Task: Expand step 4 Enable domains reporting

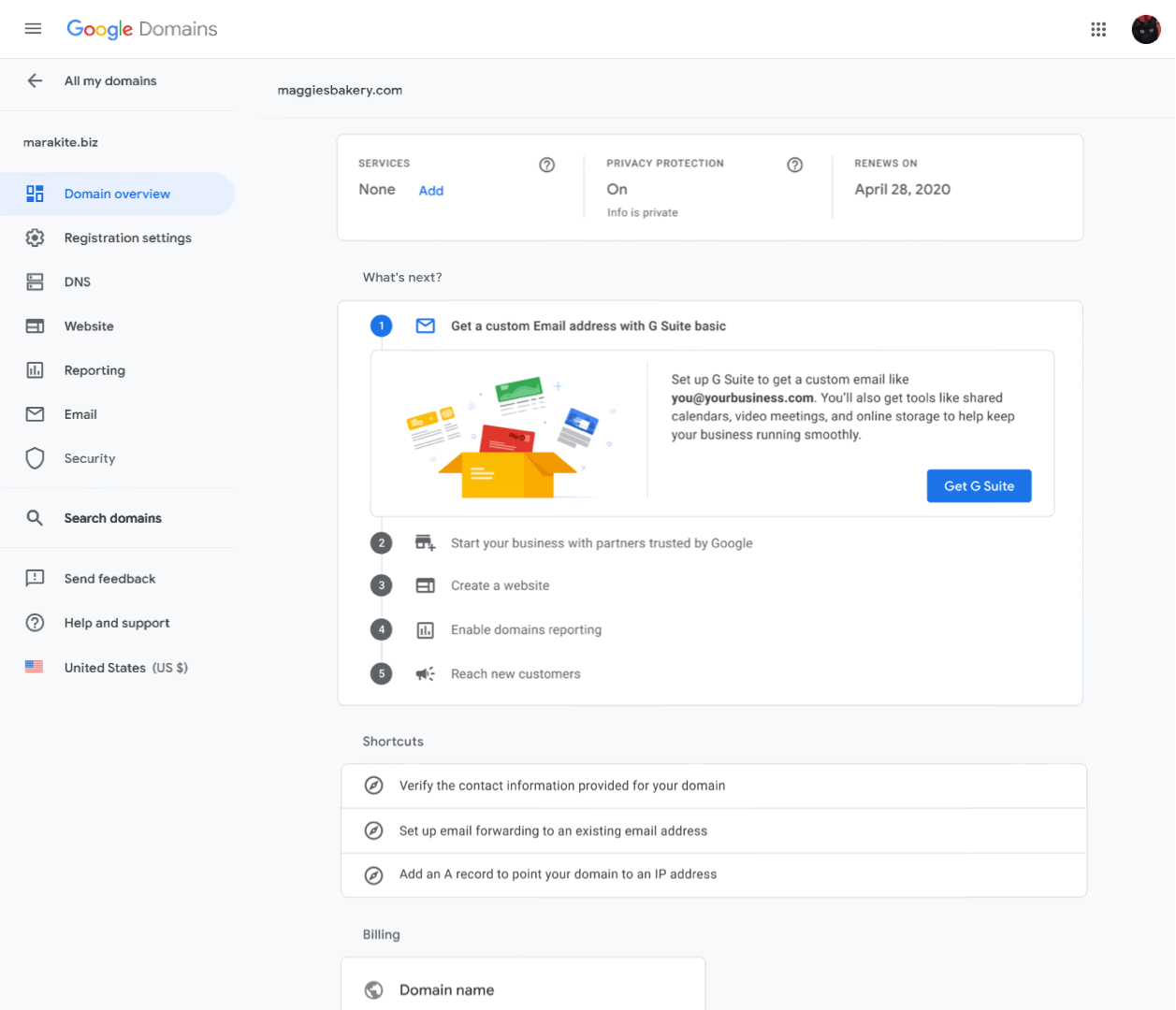Action: pyautogui.click(x=526, y=629)
